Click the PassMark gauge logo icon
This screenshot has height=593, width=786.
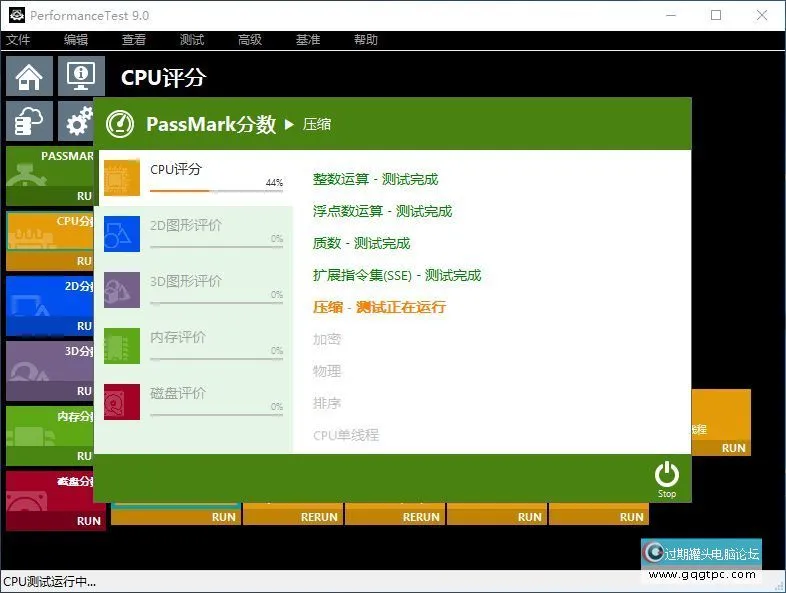click(120, 124)
